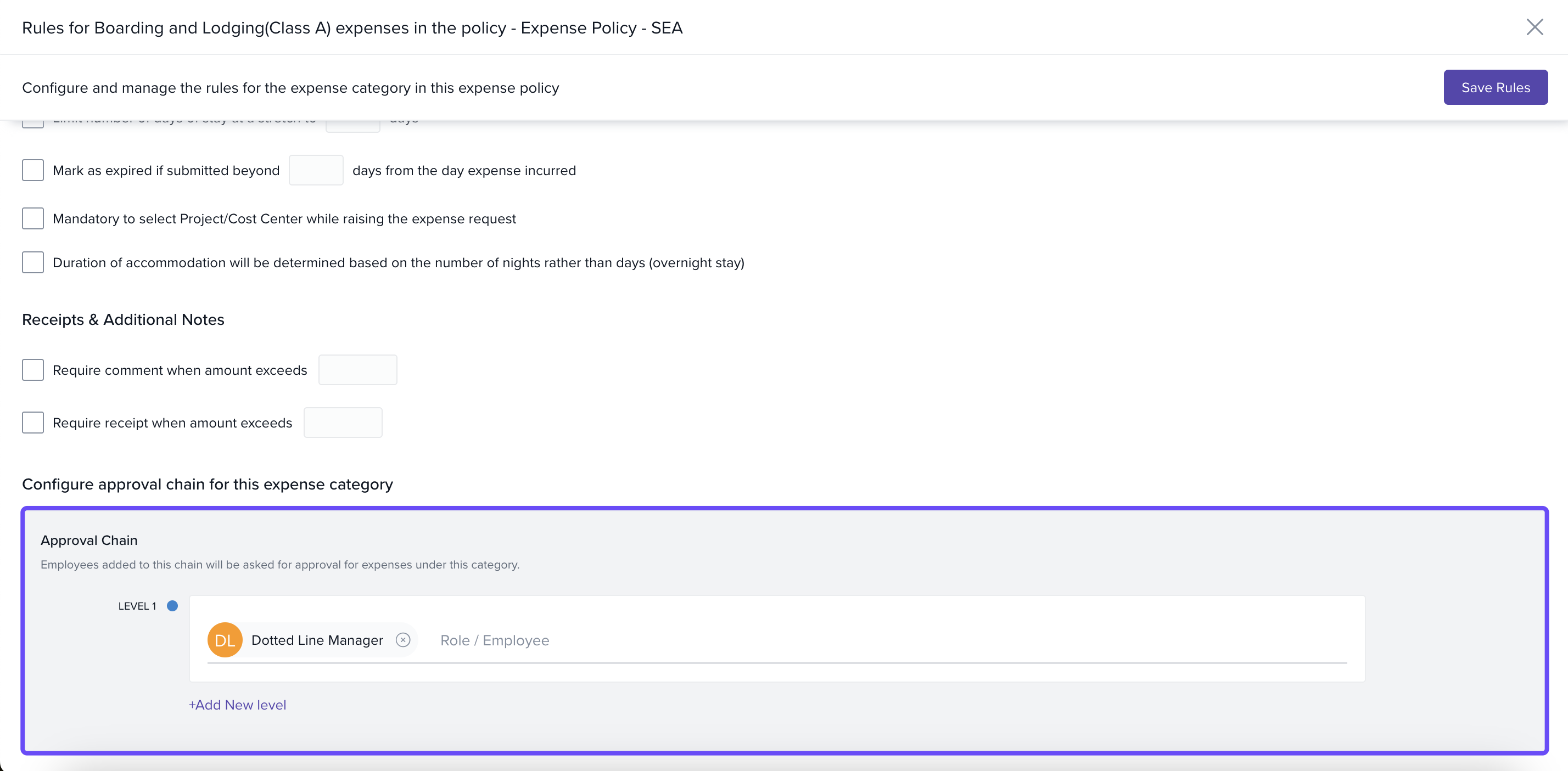Close the rules dialog with X
This screenshot has width=1568, height=771.
(x=1534, y=27)
